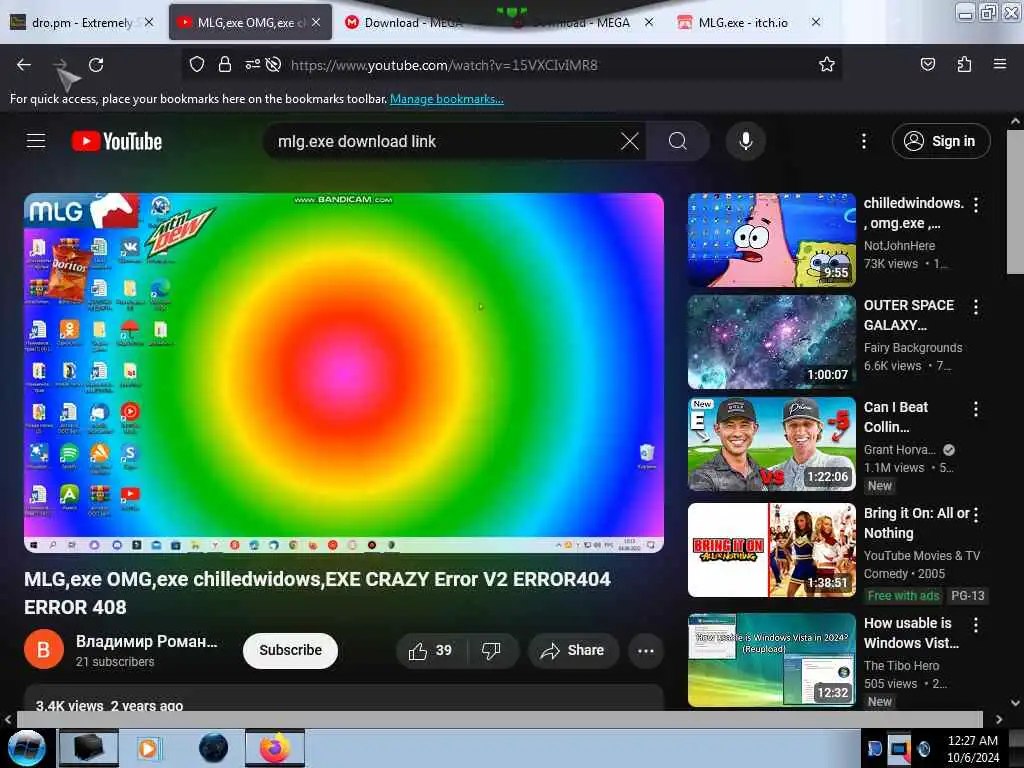Open the Firefox extensions puzzle icon
Image resolution: width=1024 pixels, height=768 pixels.
964,64
